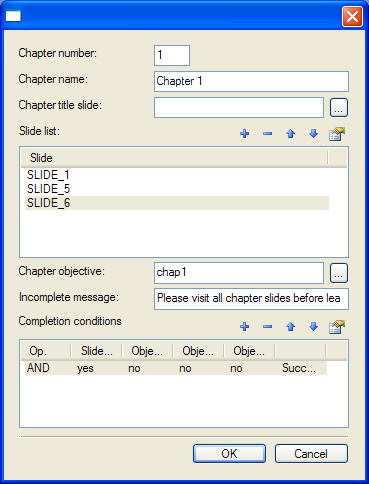Click the Chapter name input field
The image size is (369, 484).
coord(251,81)
